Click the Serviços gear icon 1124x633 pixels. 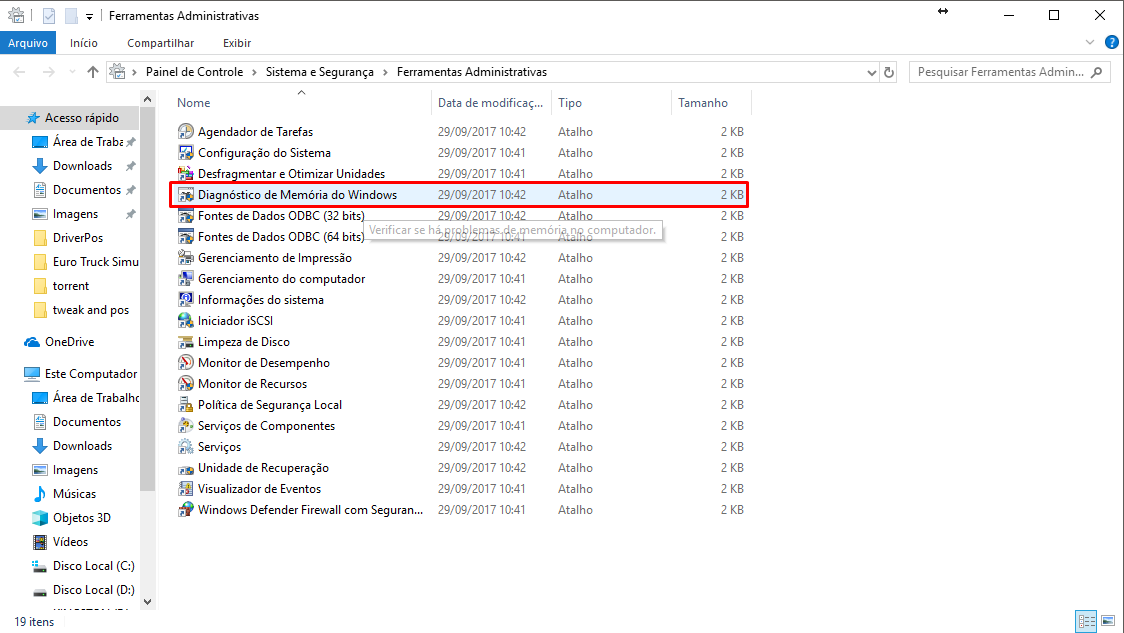point(186,447)
